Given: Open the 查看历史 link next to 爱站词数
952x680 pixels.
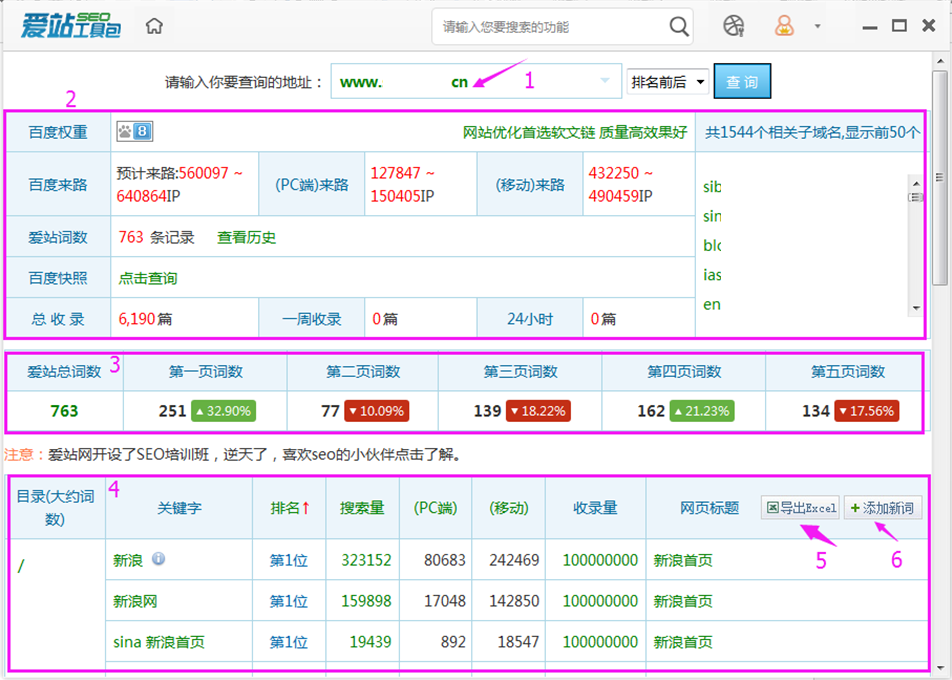Looking at the screenshot, I should click(245, 237).
